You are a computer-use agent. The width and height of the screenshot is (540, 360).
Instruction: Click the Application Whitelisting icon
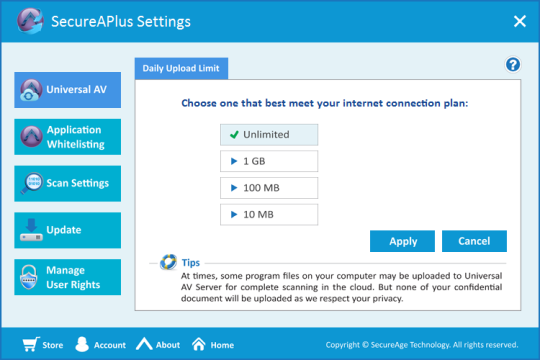click(x=31, y=136)
